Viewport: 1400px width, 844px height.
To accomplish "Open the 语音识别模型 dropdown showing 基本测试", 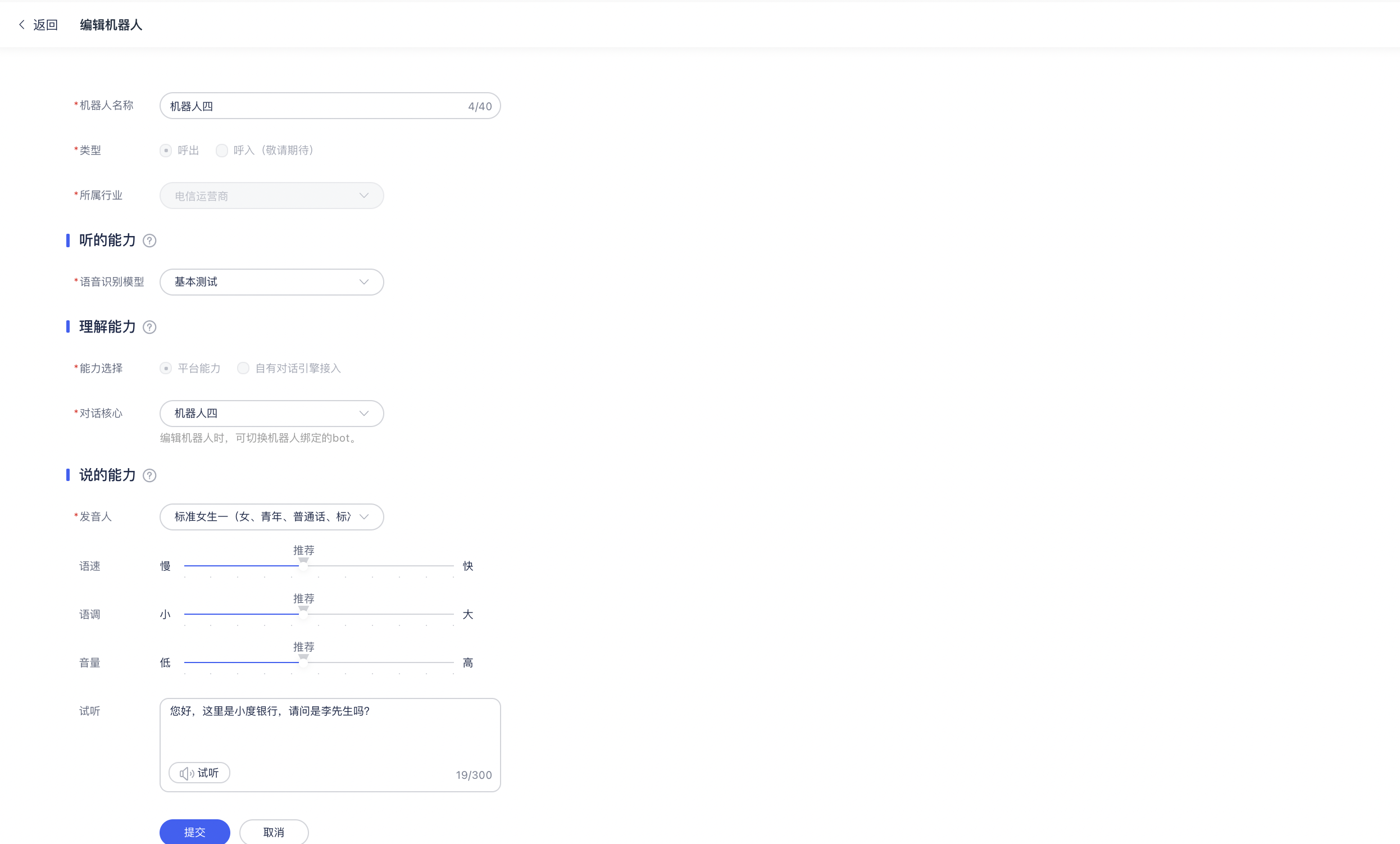I will tap(271, 282).
